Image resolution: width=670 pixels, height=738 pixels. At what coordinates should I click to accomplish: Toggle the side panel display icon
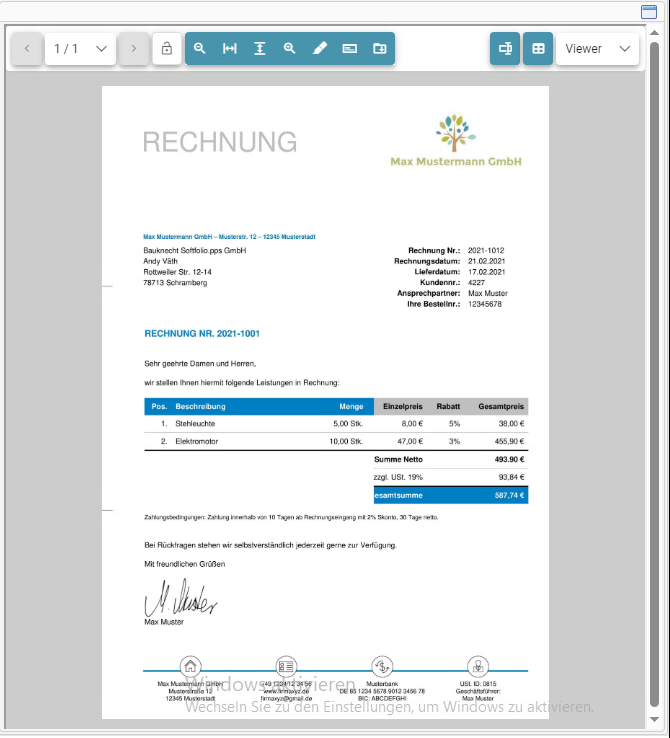point(505,48)
